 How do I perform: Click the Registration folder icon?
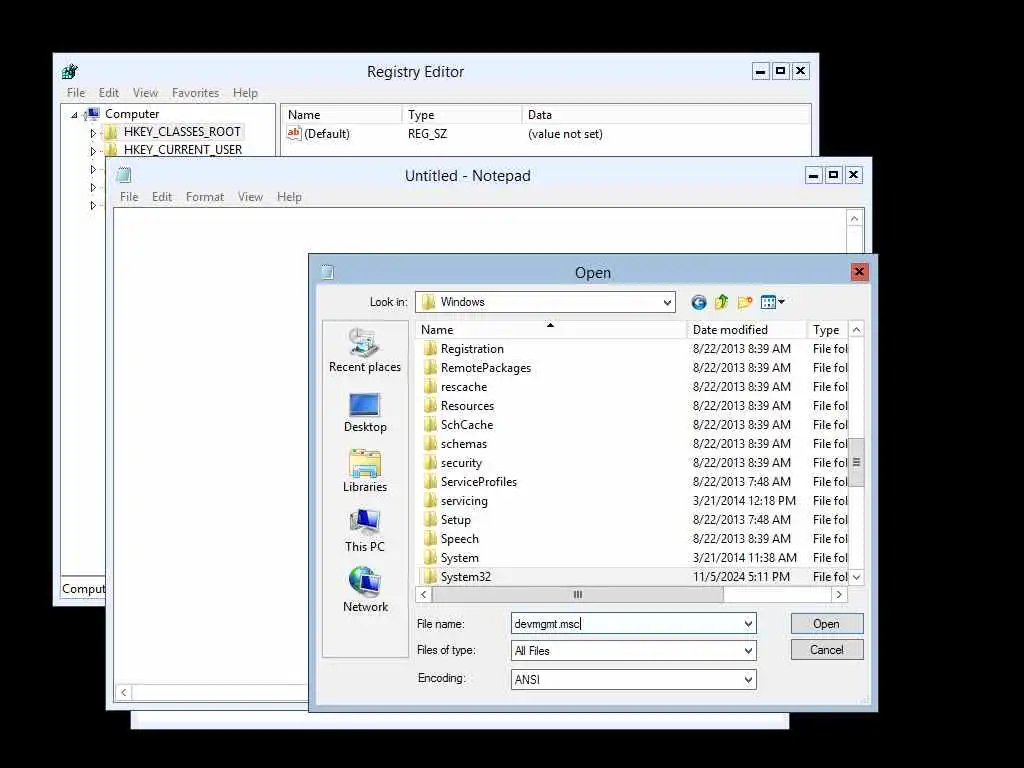click(430, 349)
